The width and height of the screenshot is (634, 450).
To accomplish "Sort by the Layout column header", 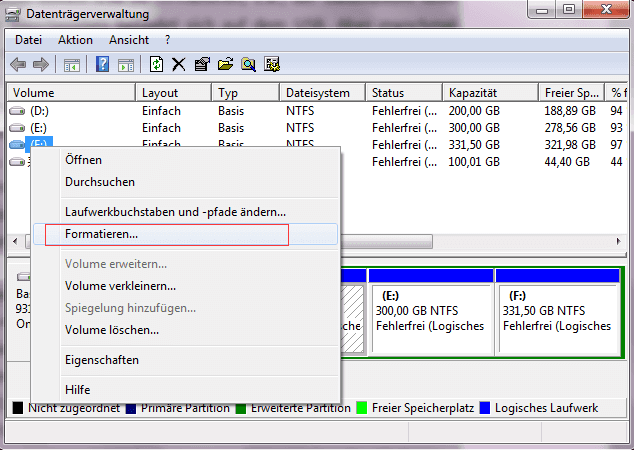I will pos(173,93).
